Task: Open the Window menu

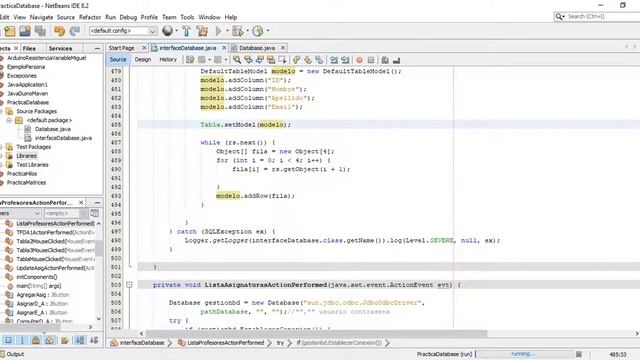Action: 209,17
